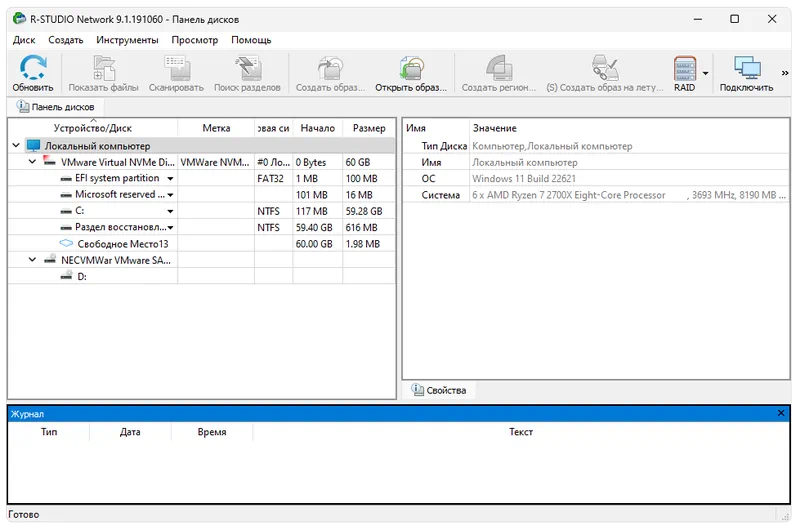
Task: Open the Создать menu
Action: click(x=66, y=40)
